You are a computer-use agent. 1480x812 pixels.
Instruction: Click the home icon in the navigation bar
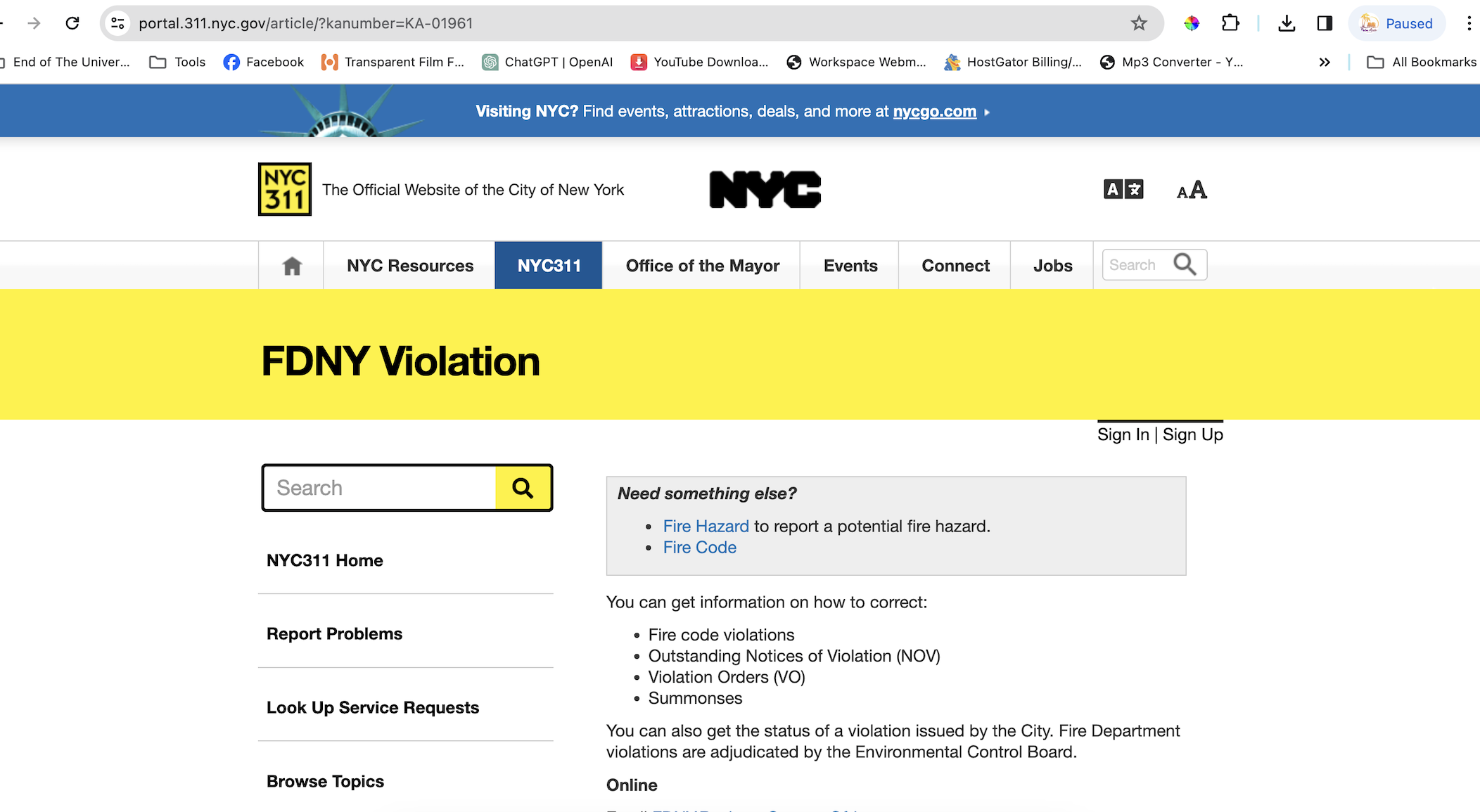[290, 265]
